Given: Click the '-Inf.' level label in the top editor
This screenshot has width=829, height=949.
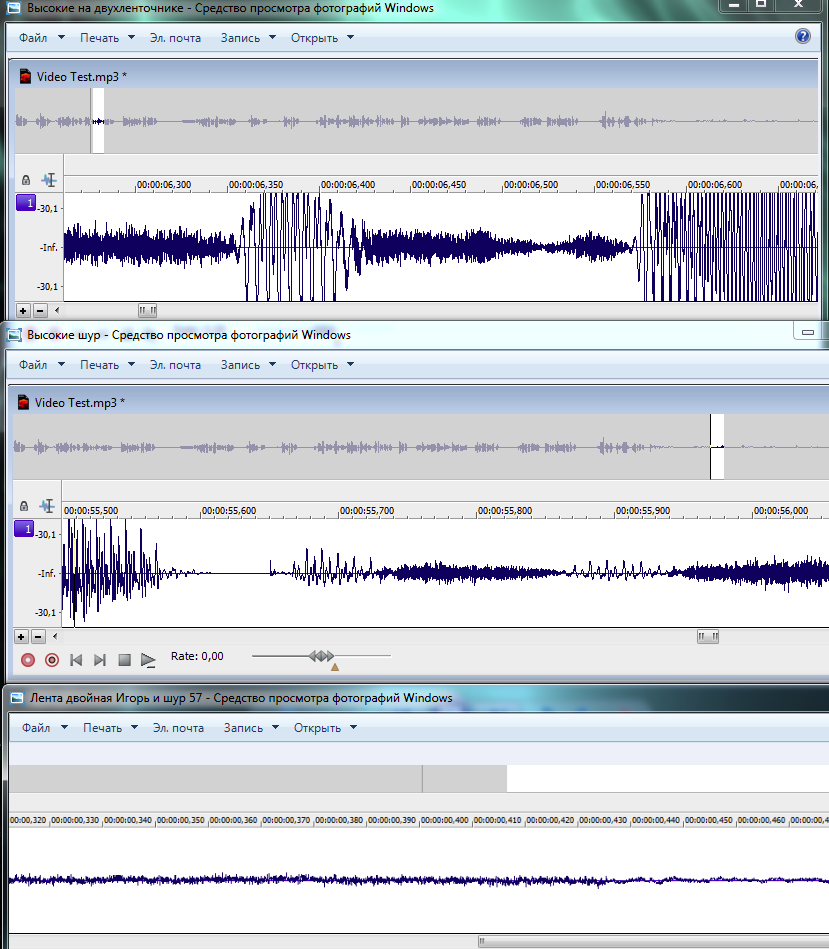Looking at the screenshot, I should (48, 248).
